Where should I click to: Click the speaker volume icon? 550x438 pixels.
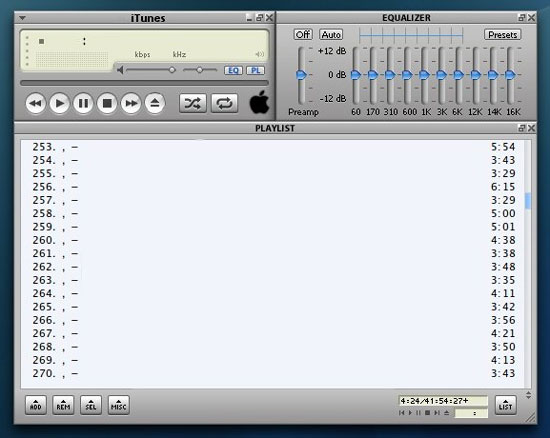[120, 70]
